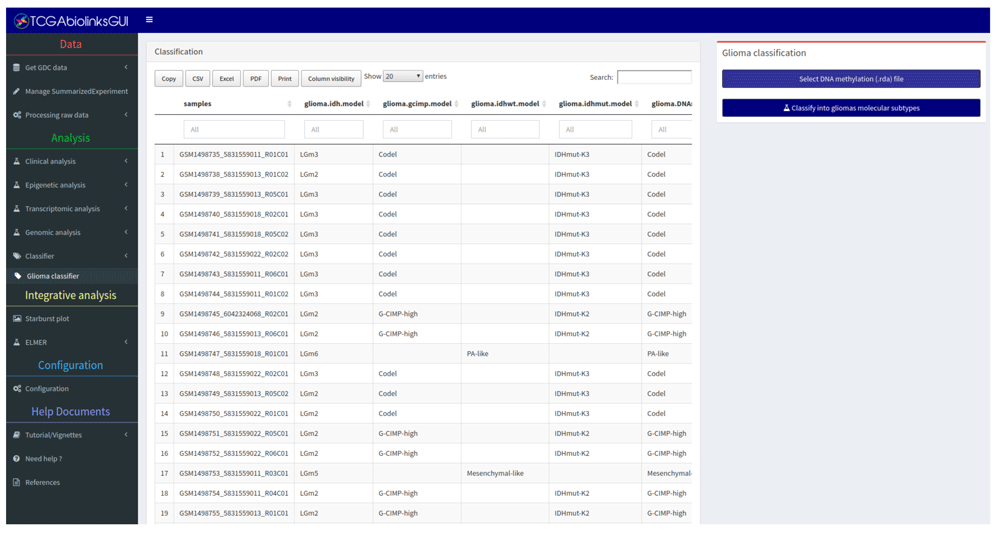The width and height of the screenshot is (1000, 535).
Task: Open Starburst plot menu item
Action: pyautogui.click(x=72, y=318)
